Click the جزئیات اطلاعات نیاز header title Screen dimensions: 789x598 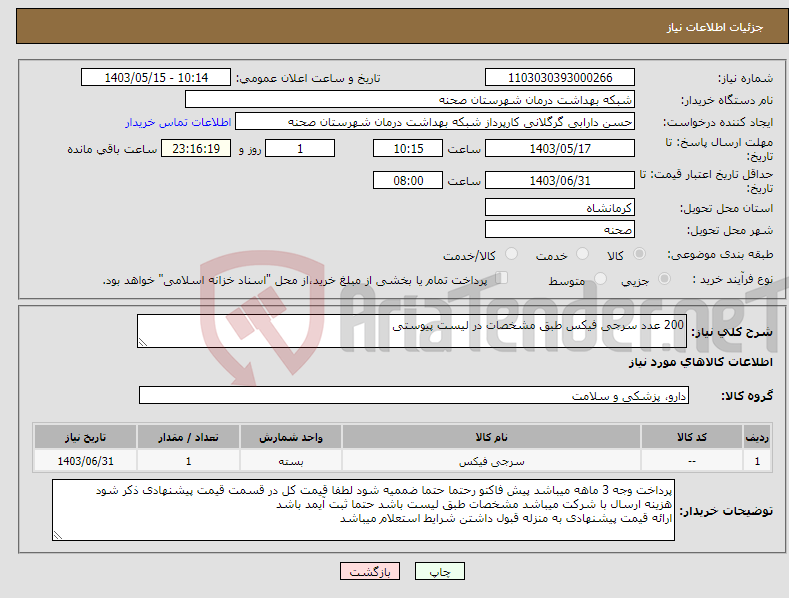point(715,27)
